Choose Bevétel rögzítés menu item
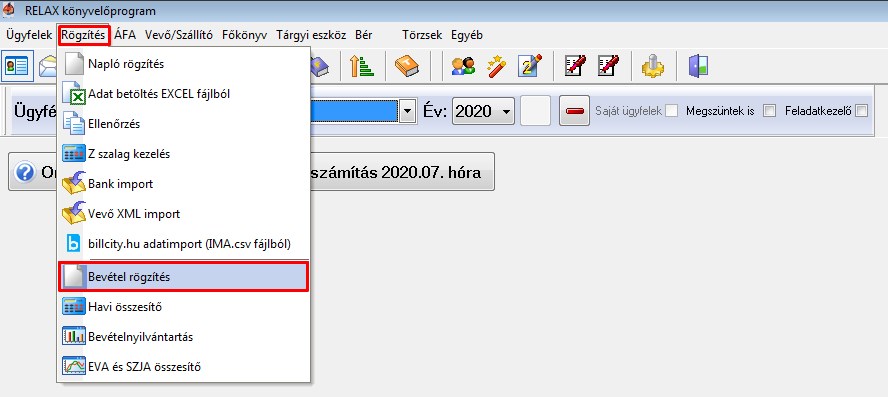The image size is (888, 397). [183, 278]
